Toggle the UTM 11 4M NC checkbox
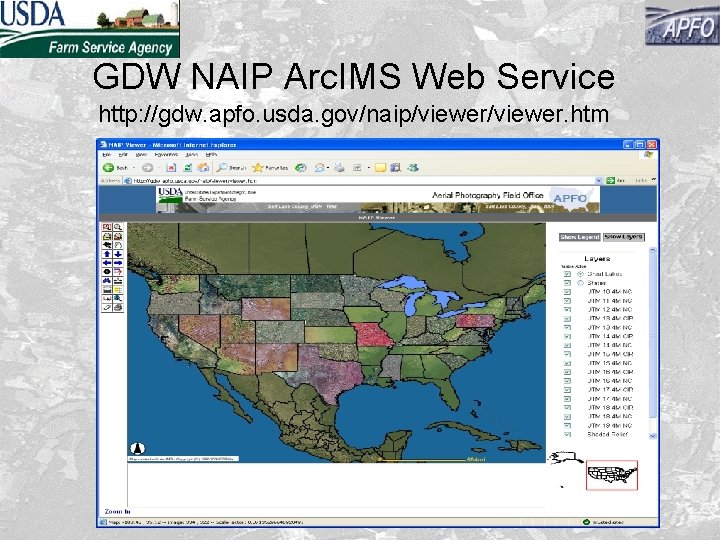 [567, 301]
